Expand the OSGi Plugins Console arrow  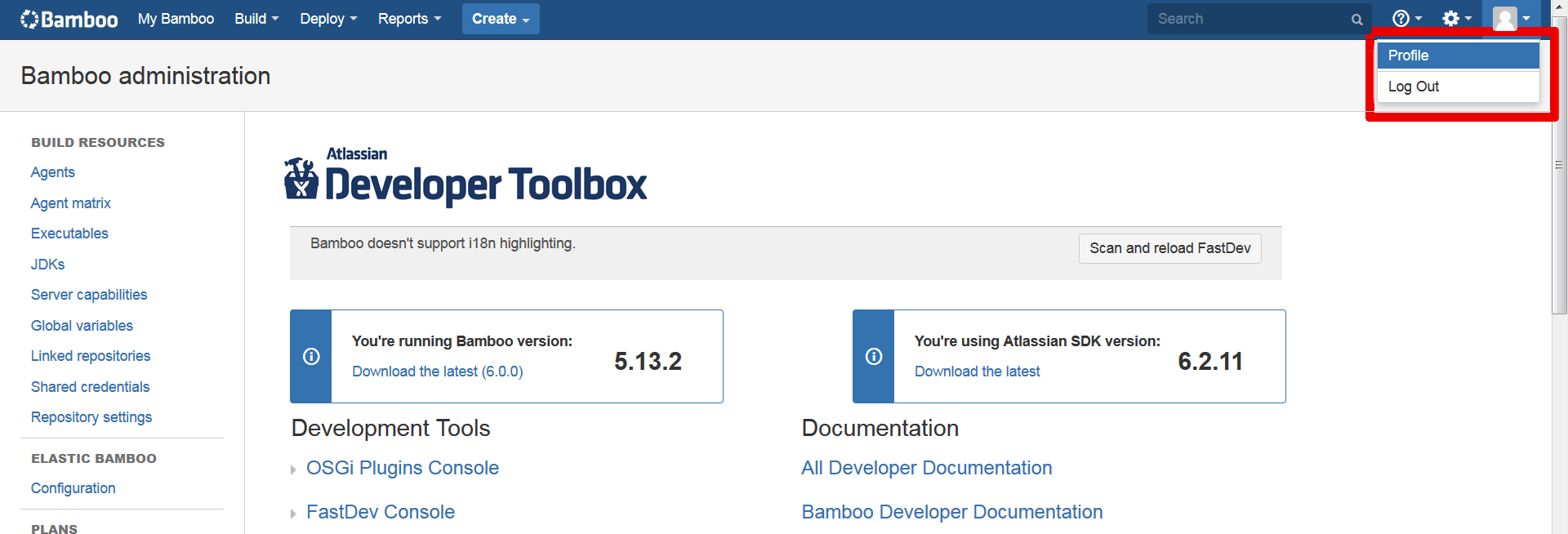pyautogui.click(x=294, y=469)
